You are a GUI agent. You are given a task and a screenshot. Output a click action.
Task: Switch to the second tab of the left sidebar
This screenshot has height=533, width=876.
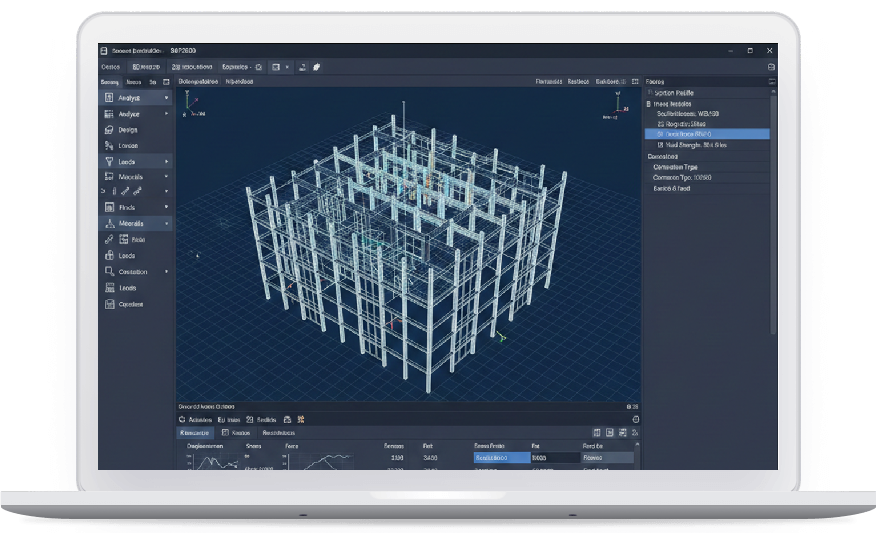pyautogui.click(x=134, y=82)
